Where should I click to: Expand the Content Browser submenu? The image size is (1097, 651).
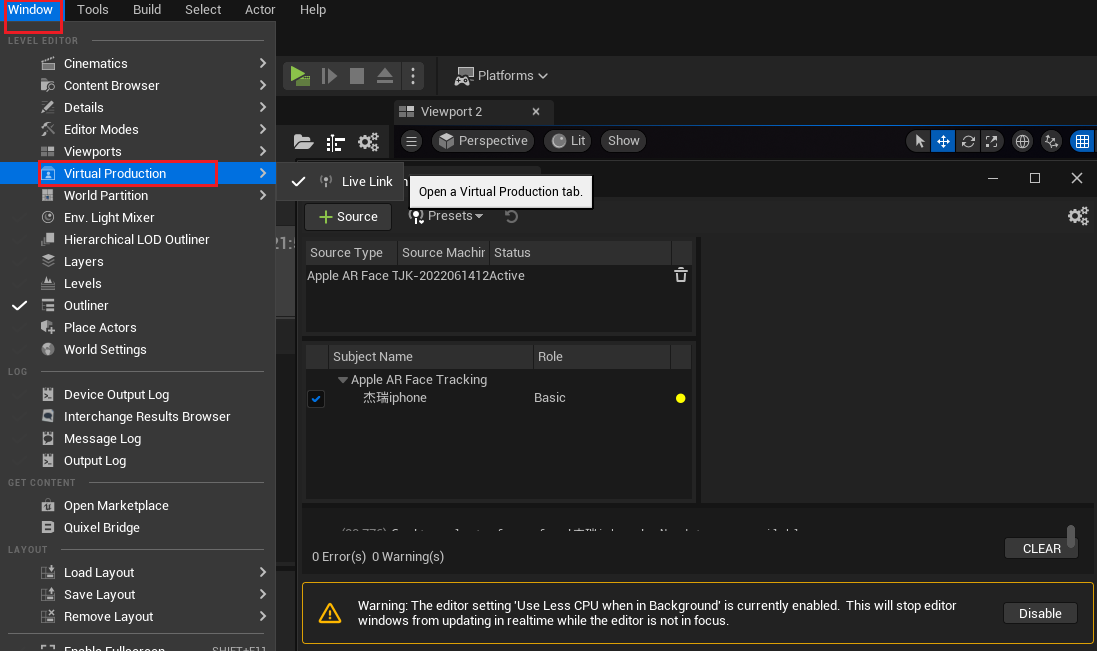138,85
